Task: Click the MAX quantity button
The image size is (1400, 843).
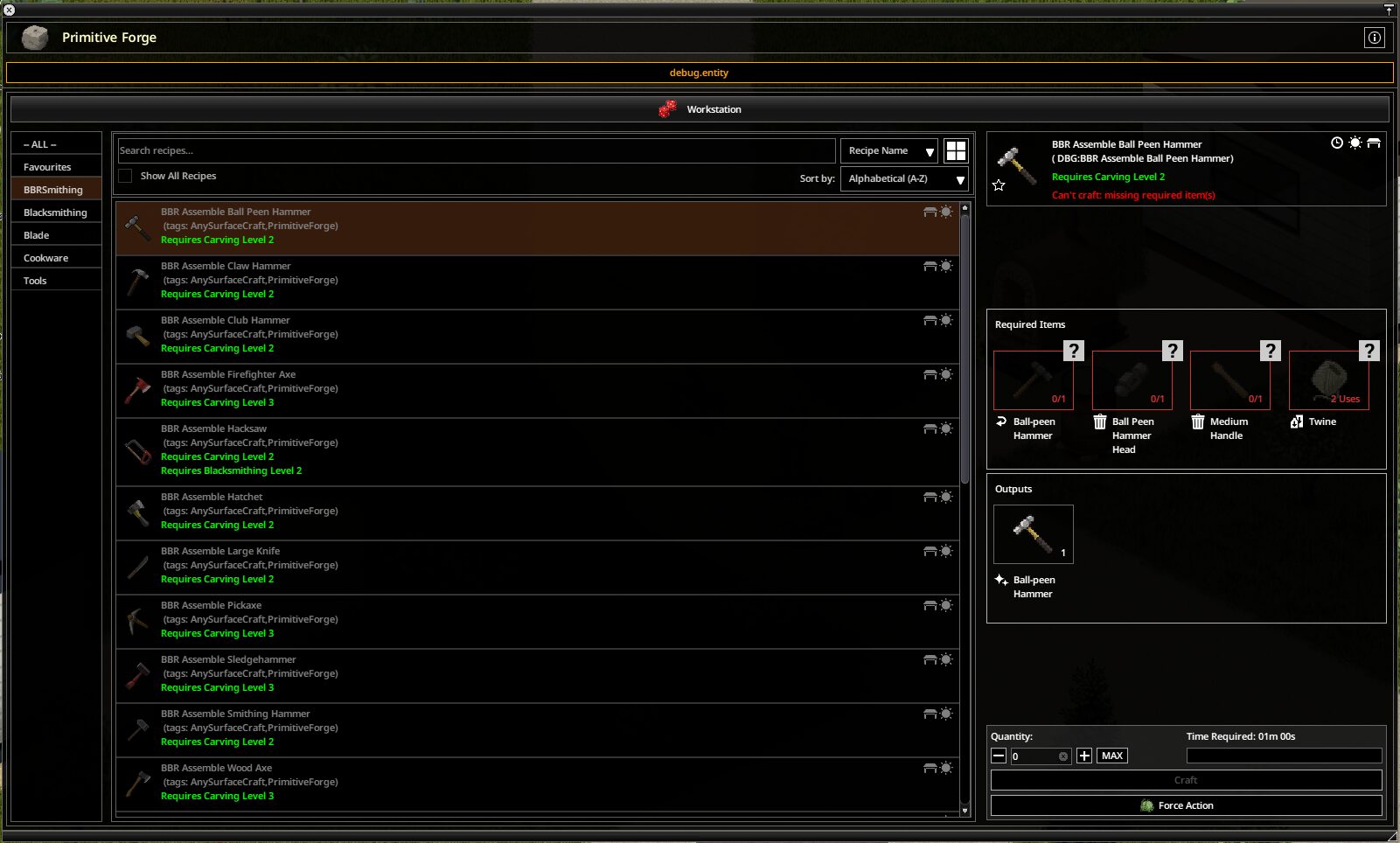Action: point(1112,756)
